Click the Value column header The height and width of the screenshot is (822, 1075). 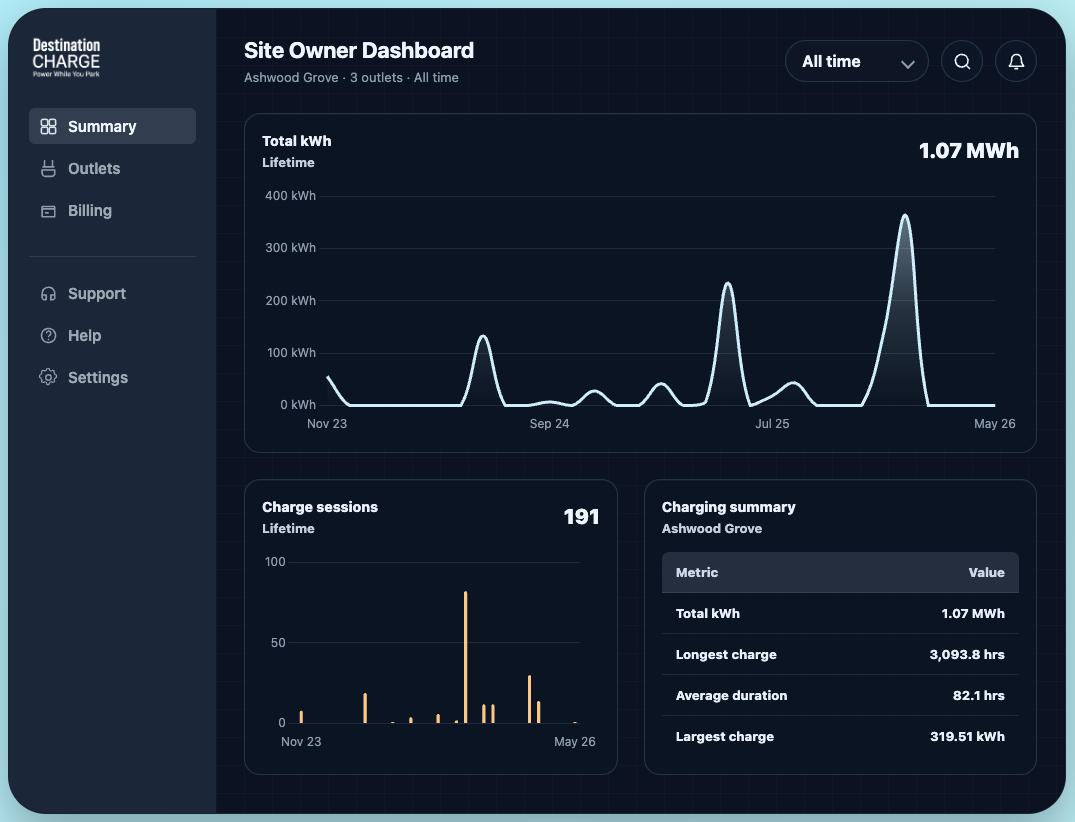point(987,572)
